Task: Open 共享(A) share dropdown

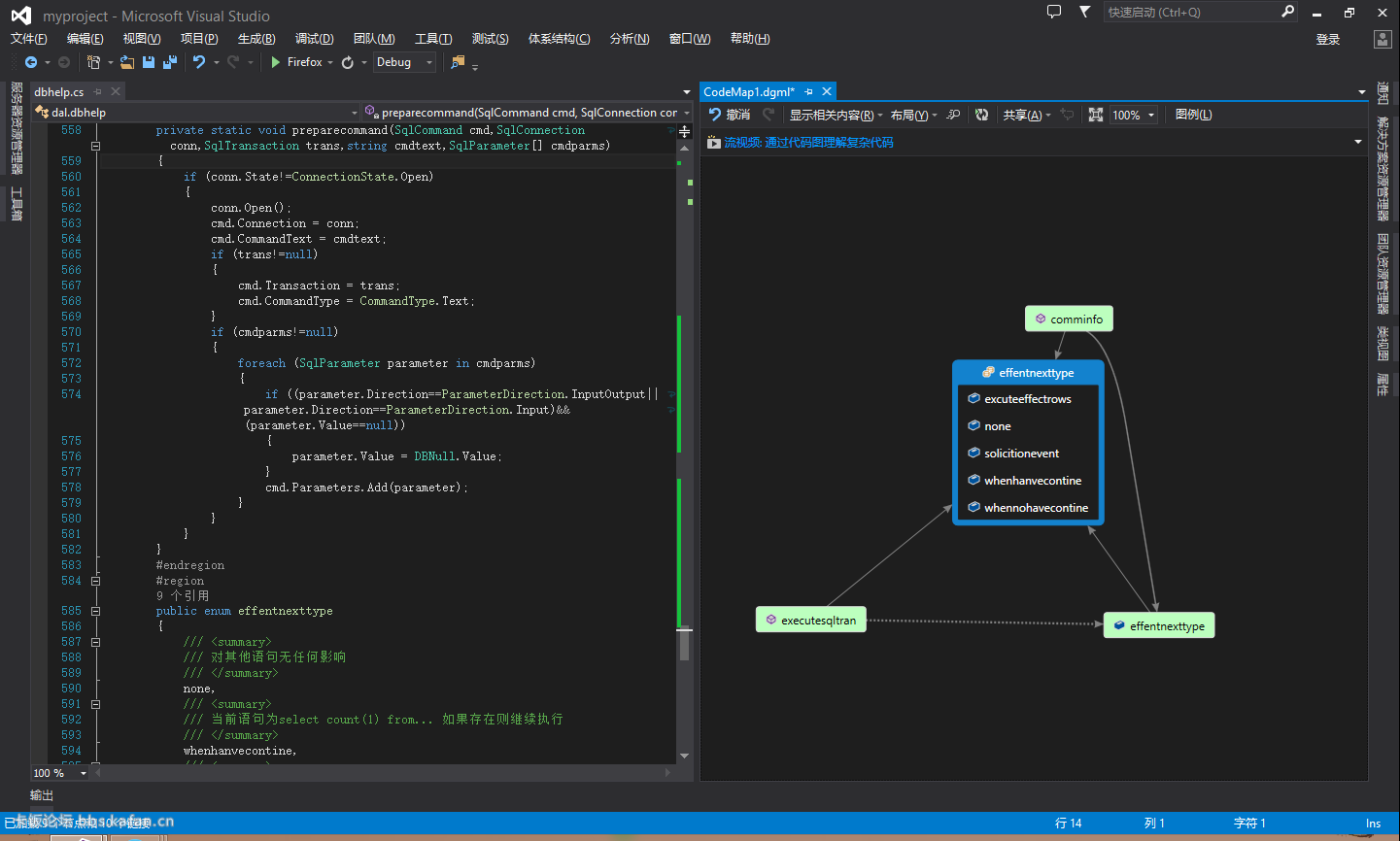Action: click(1027, 115)
